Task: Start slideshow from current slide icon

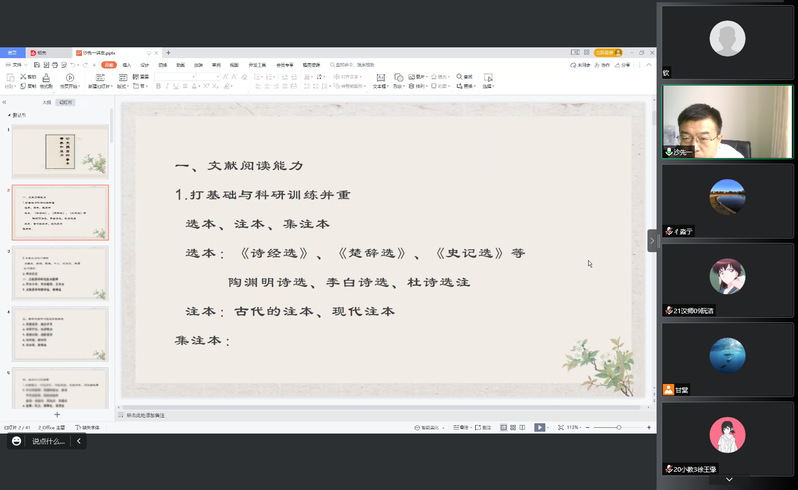Action: click(70, 77)
